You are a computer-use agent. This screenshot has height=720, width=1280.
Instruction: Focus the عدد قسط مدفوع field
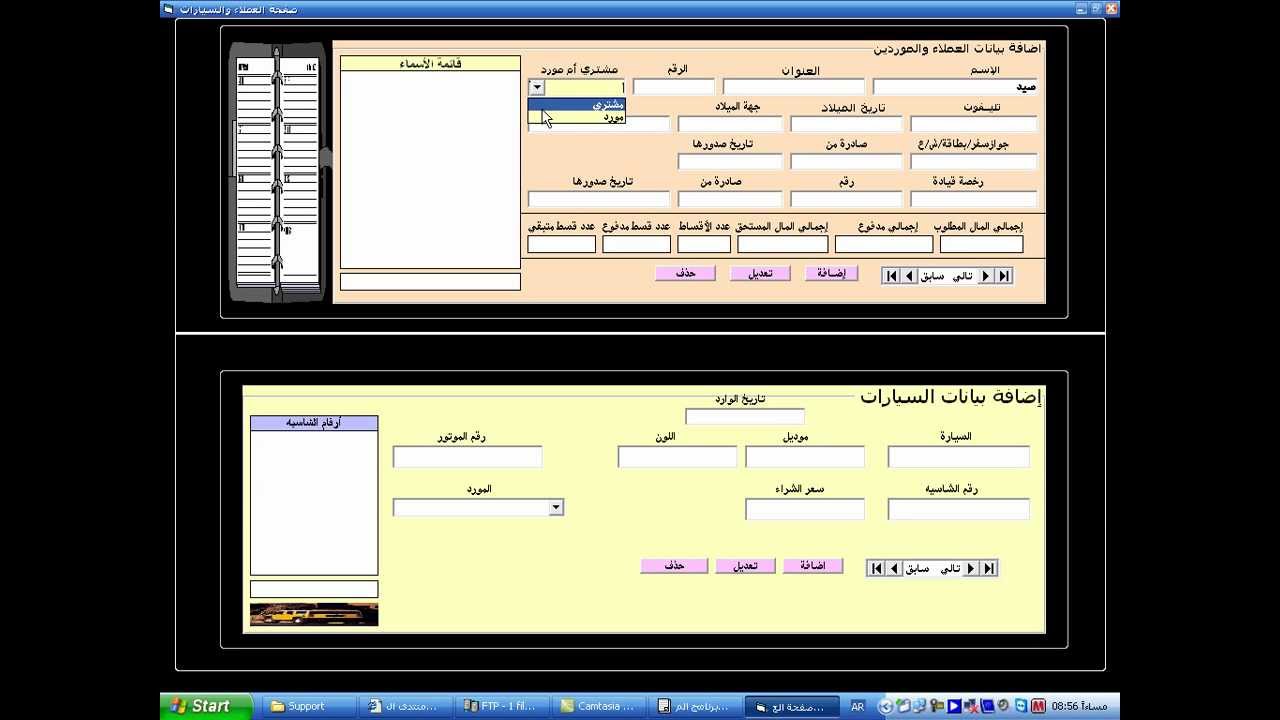point(636,244)
